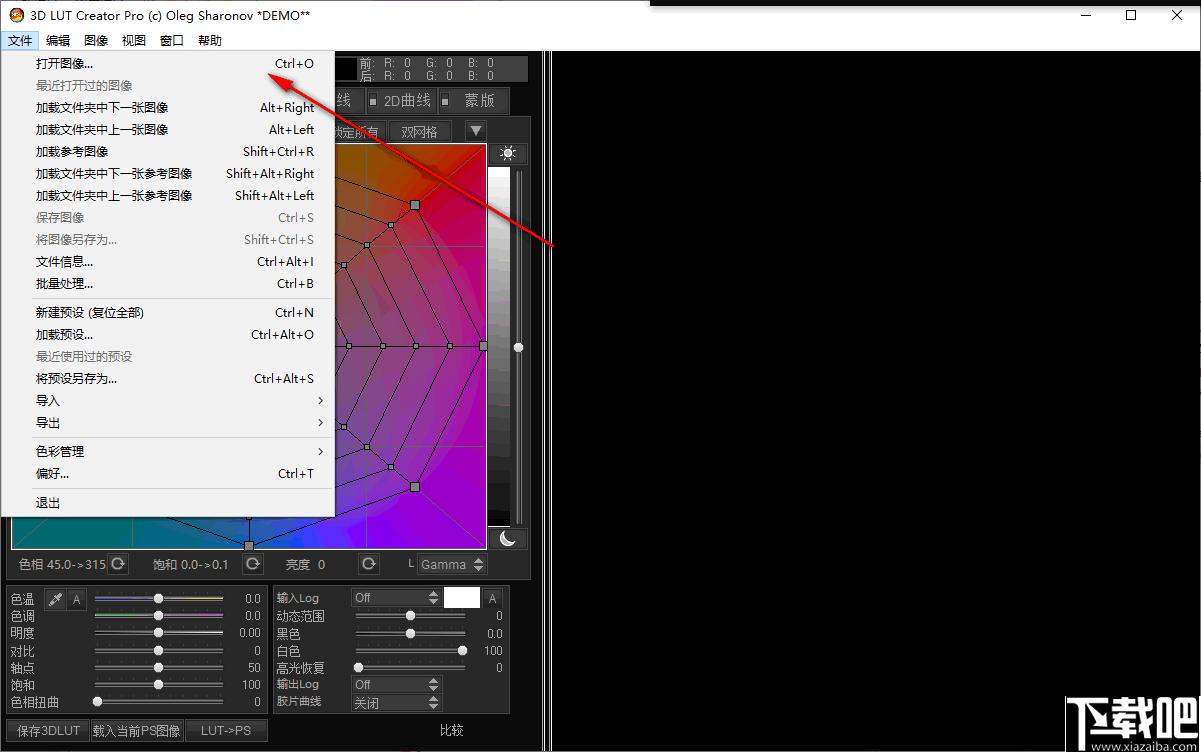Reset hue range 色相 45.0->315
This screenshot has width=1201, height=752.
[118, 564]
